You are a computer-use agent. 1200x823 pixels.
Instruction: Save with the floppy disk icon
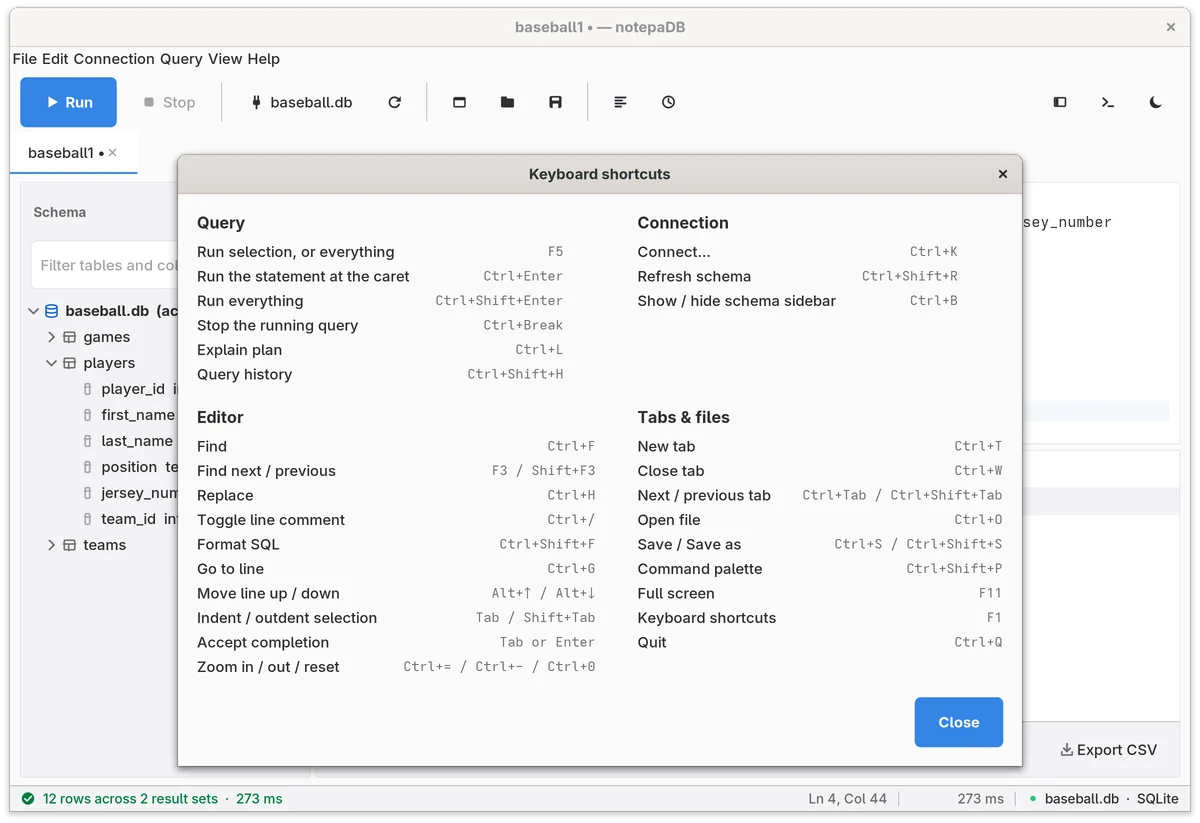555,102
